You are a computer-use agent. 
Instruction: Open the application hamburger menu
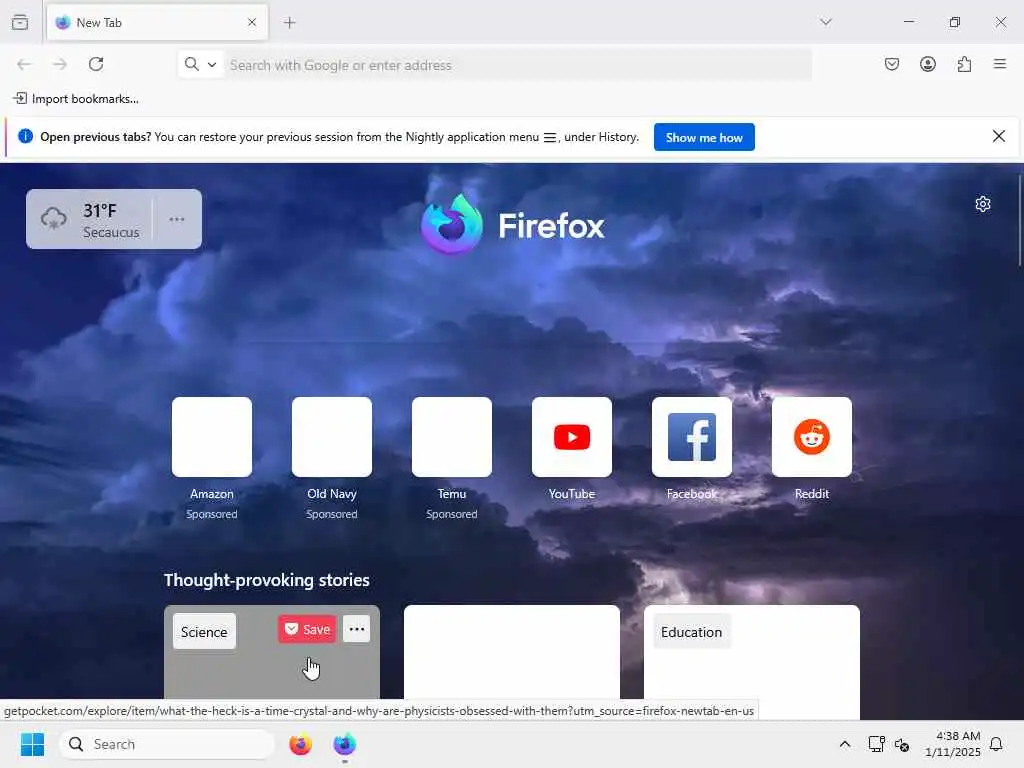pyautogui.click(x=1000, y=64)
